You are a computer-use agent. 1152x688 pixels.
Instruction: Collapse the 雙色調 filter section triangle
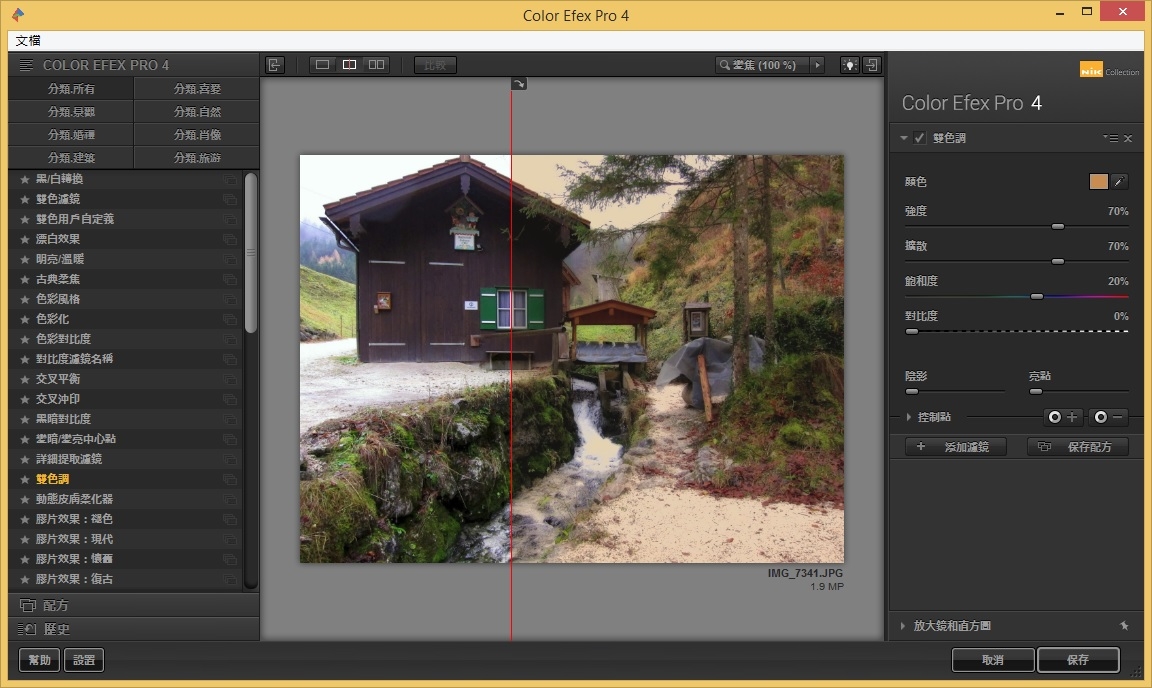(x=904, y=137)
